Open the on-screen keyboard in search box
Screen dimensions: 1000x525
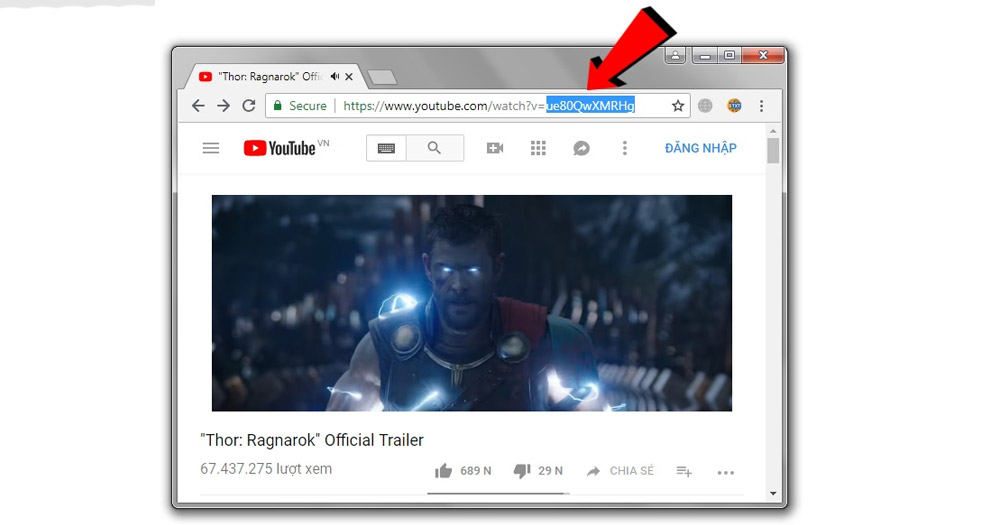(x=386, y=148)
